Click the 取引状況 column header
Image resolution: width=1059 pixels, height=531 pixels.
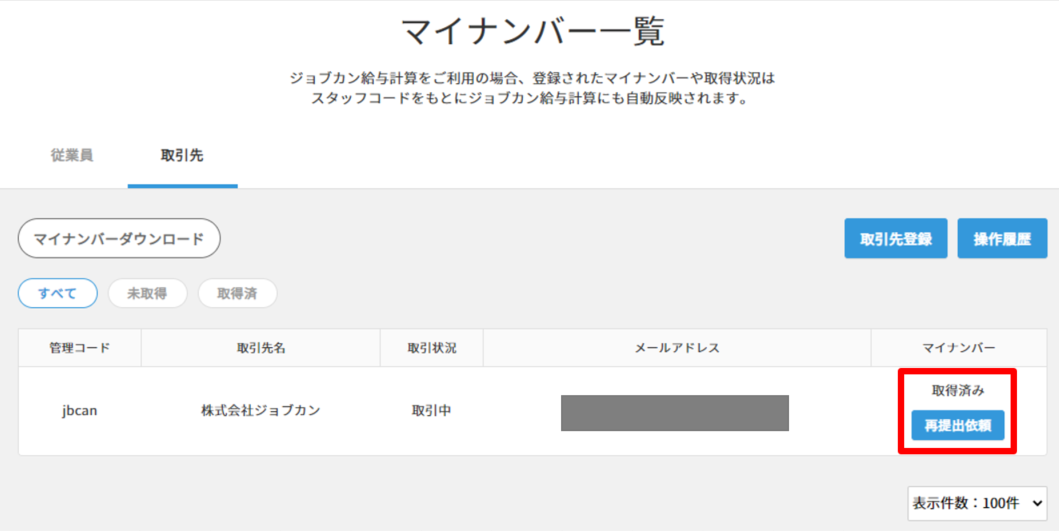(x=432, y=348)
